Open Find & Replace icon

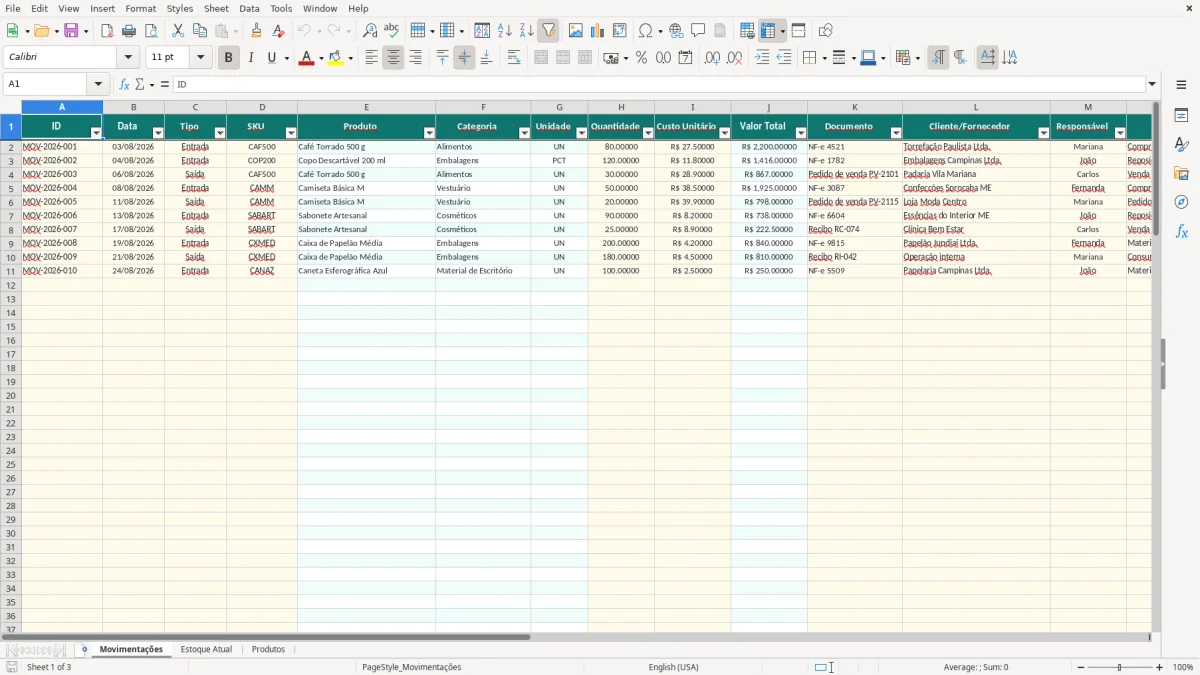[370, 31]
